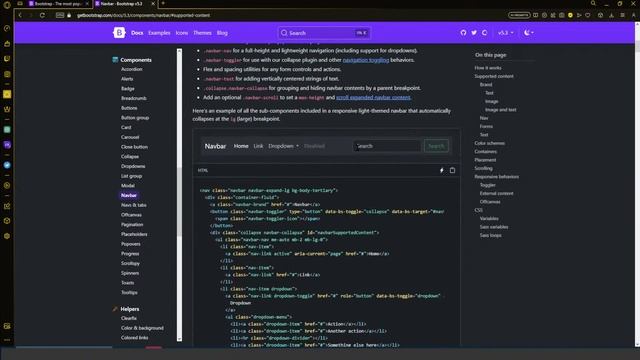The height and width of the screenshot is (360, 640).
Task: Click the magnifier search tabs icon in the title bar
Action: (593, 3)
